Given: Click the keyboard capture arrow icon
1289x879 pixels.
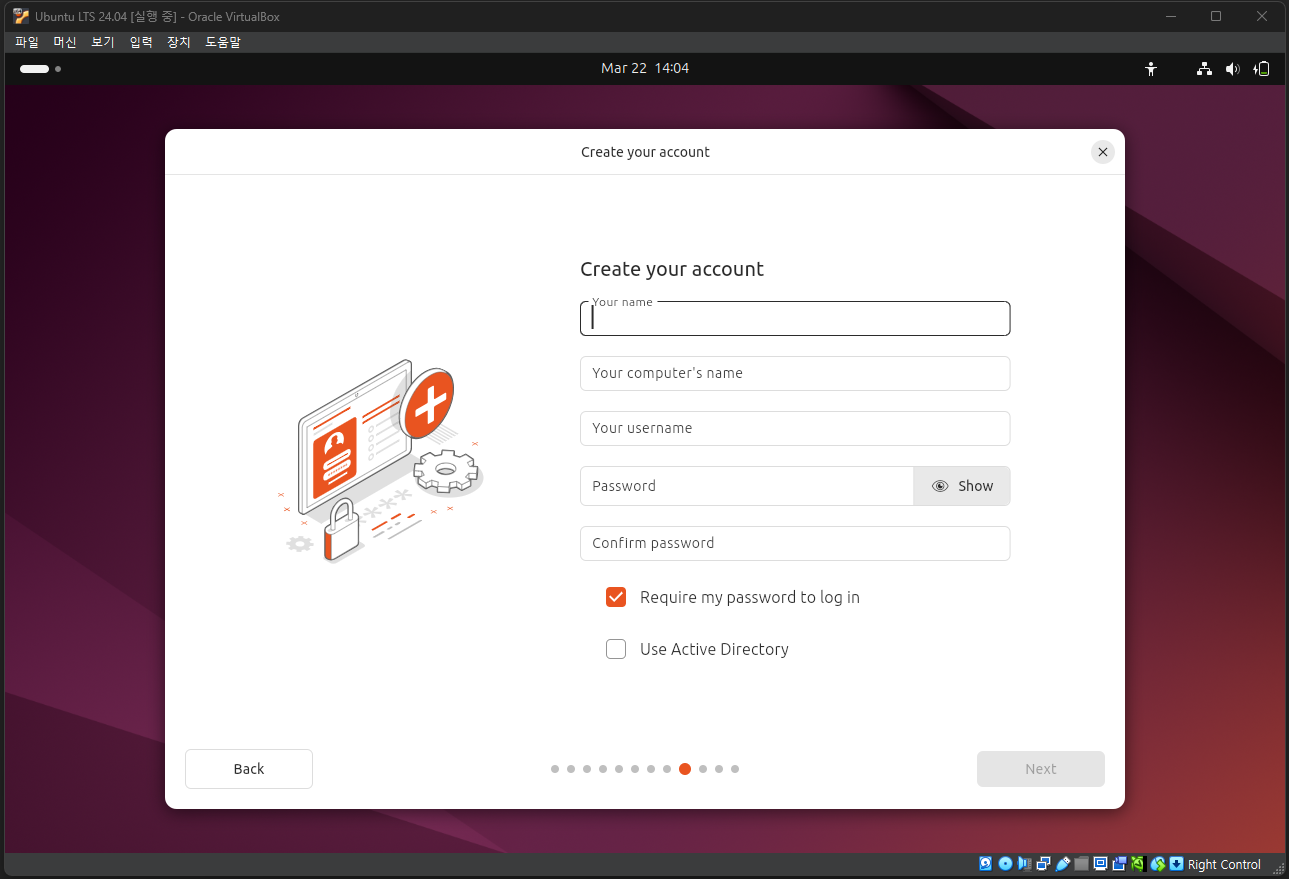Looking at the screenshot, I should tap(1176, 864).
